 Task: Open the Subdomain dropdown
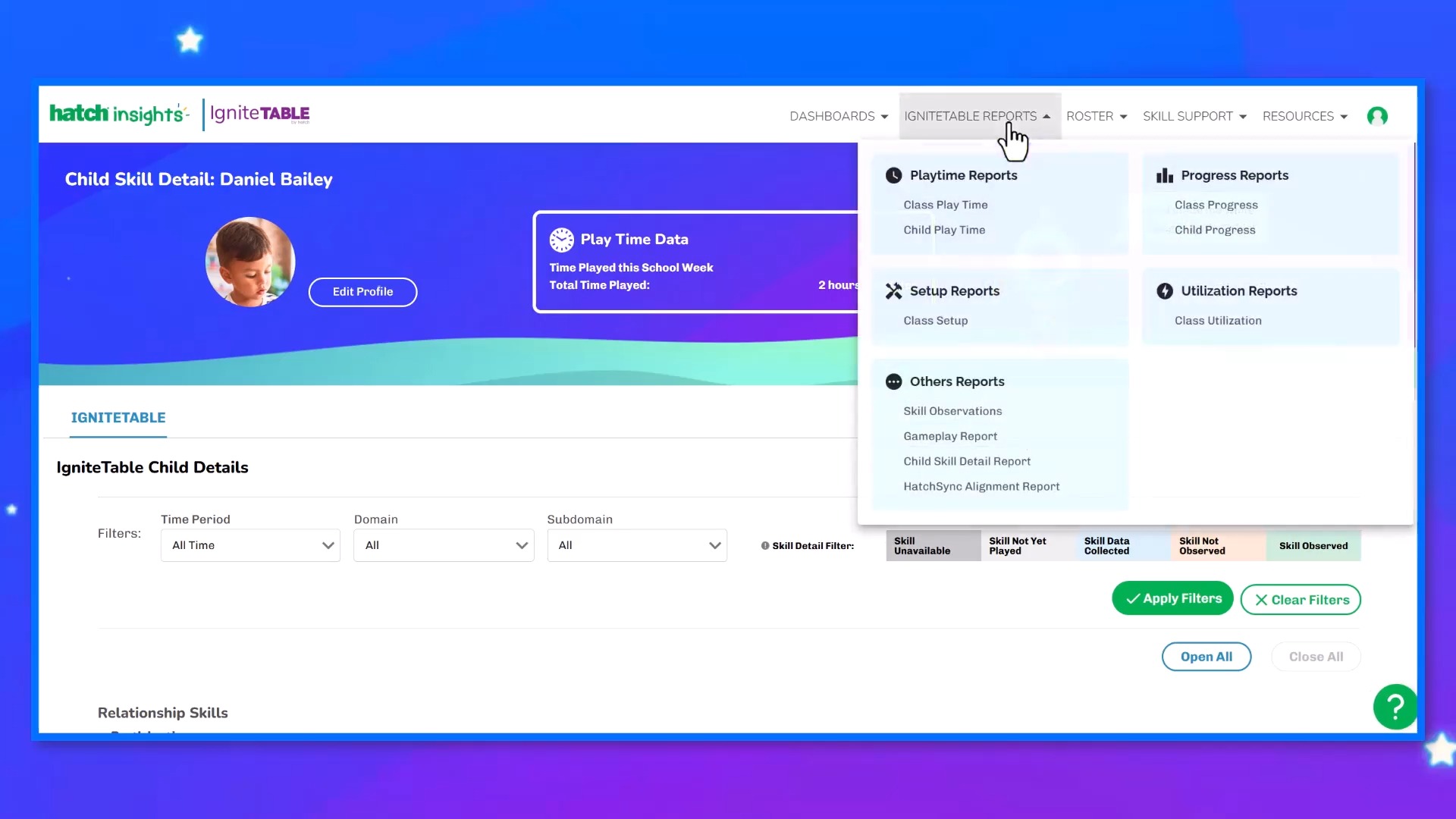637,545
